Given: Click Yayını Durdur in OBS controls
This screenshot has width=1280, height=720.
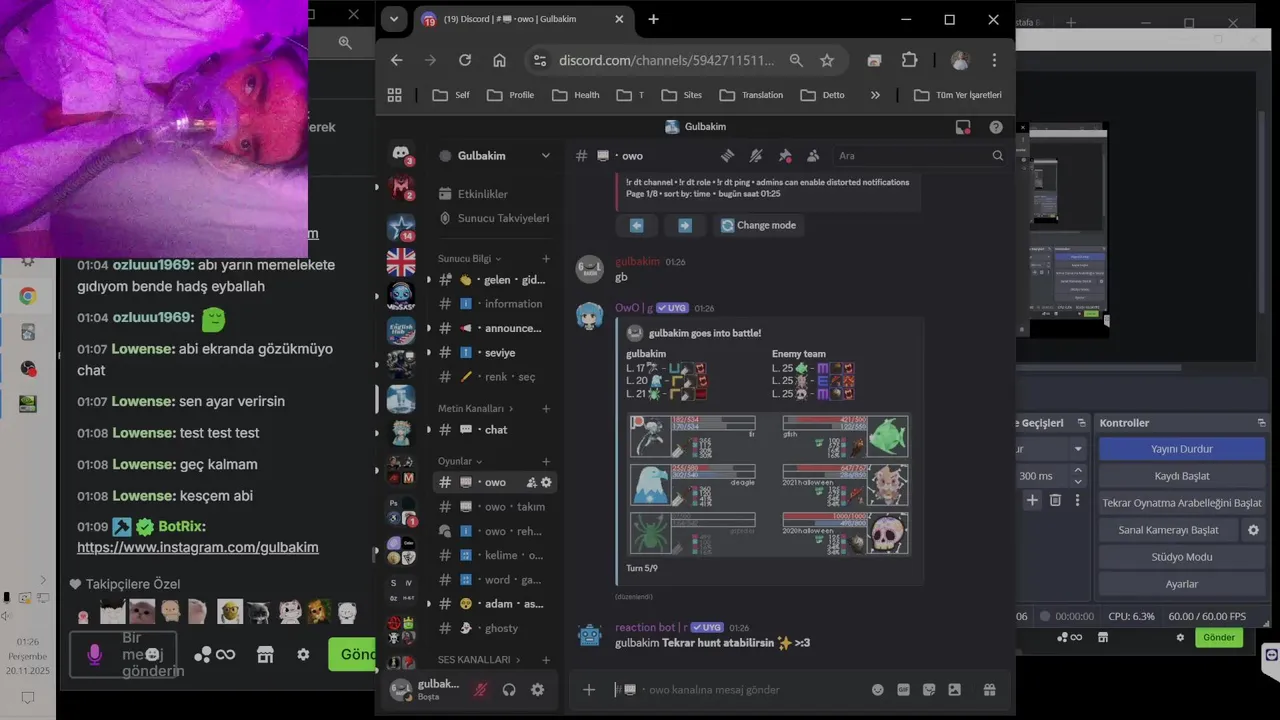Looking at the screenshot, I should pyautogui.click(x=1182, y=449).
